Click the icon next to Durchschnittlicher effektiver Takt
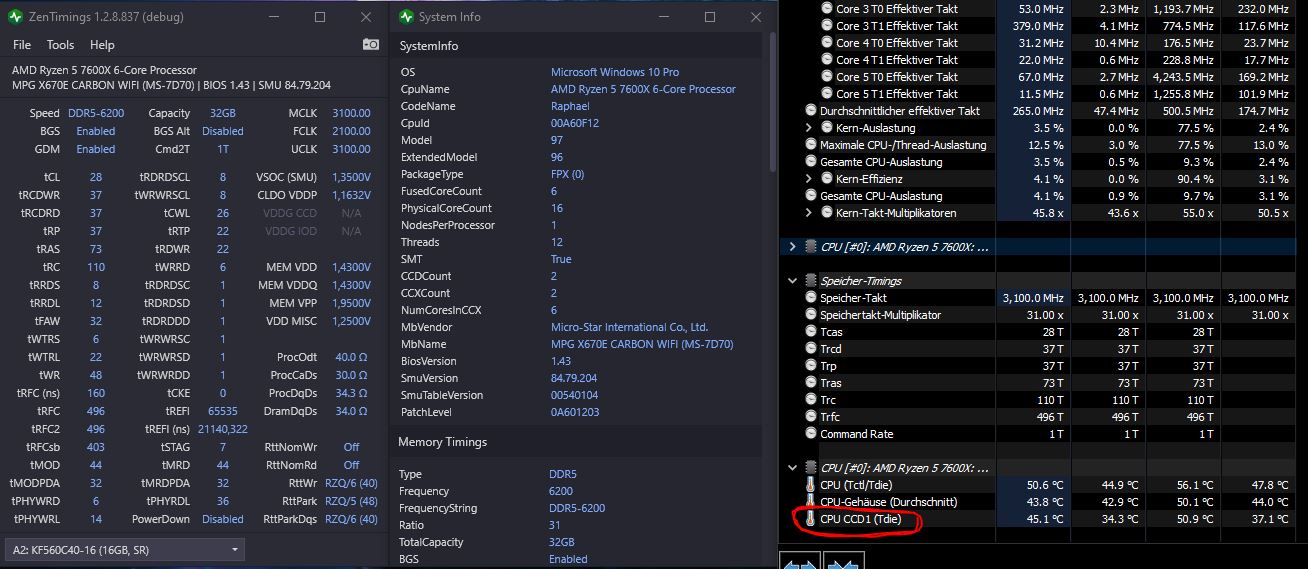Image resolution: width=1308 pixels, height=569 pixels. tap(811, 111)
